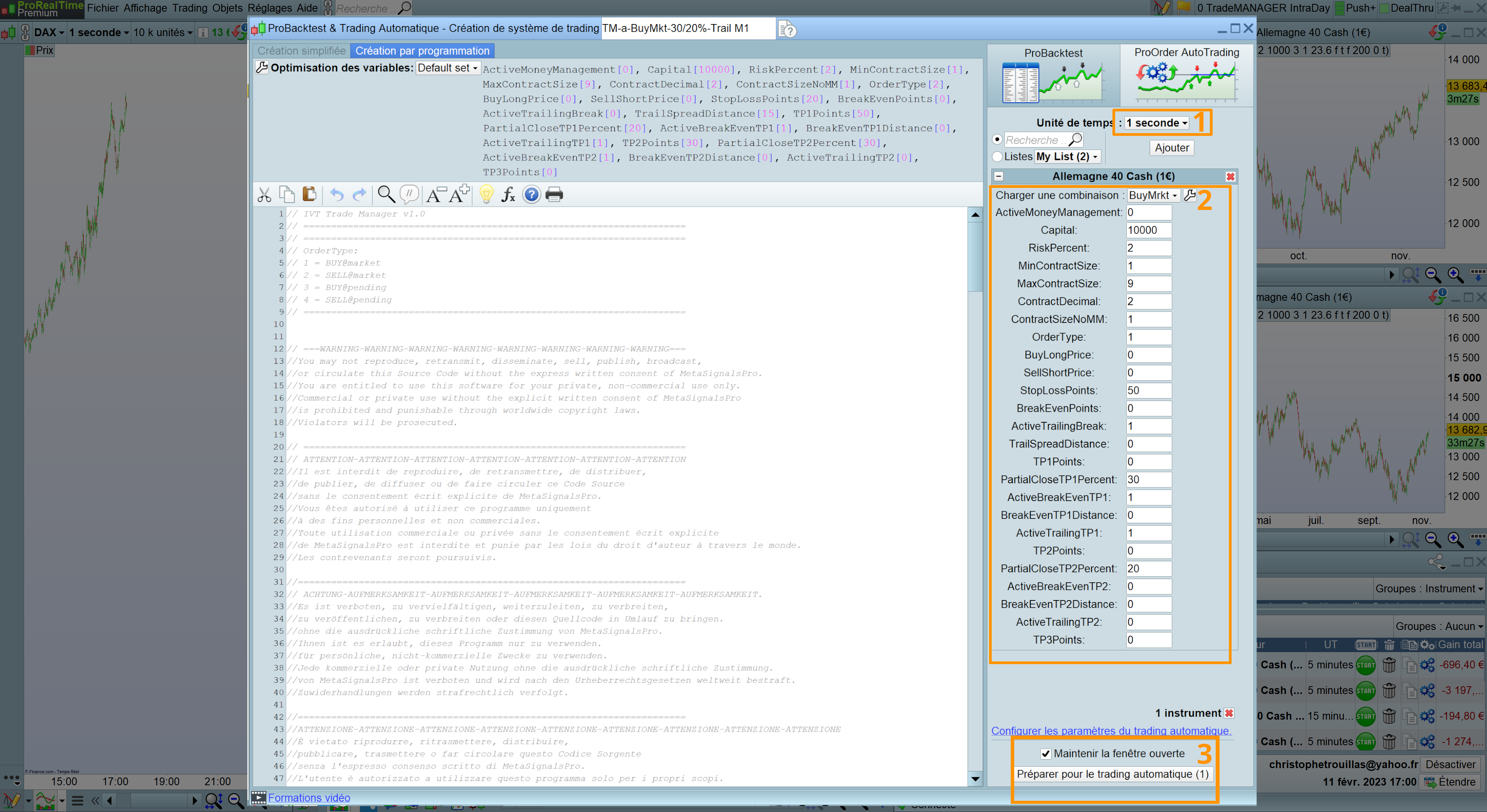Click the StopLossPoints value field
This screenshot has height=812, width=1487.
pyautogui.click(x=1148, y=390)
